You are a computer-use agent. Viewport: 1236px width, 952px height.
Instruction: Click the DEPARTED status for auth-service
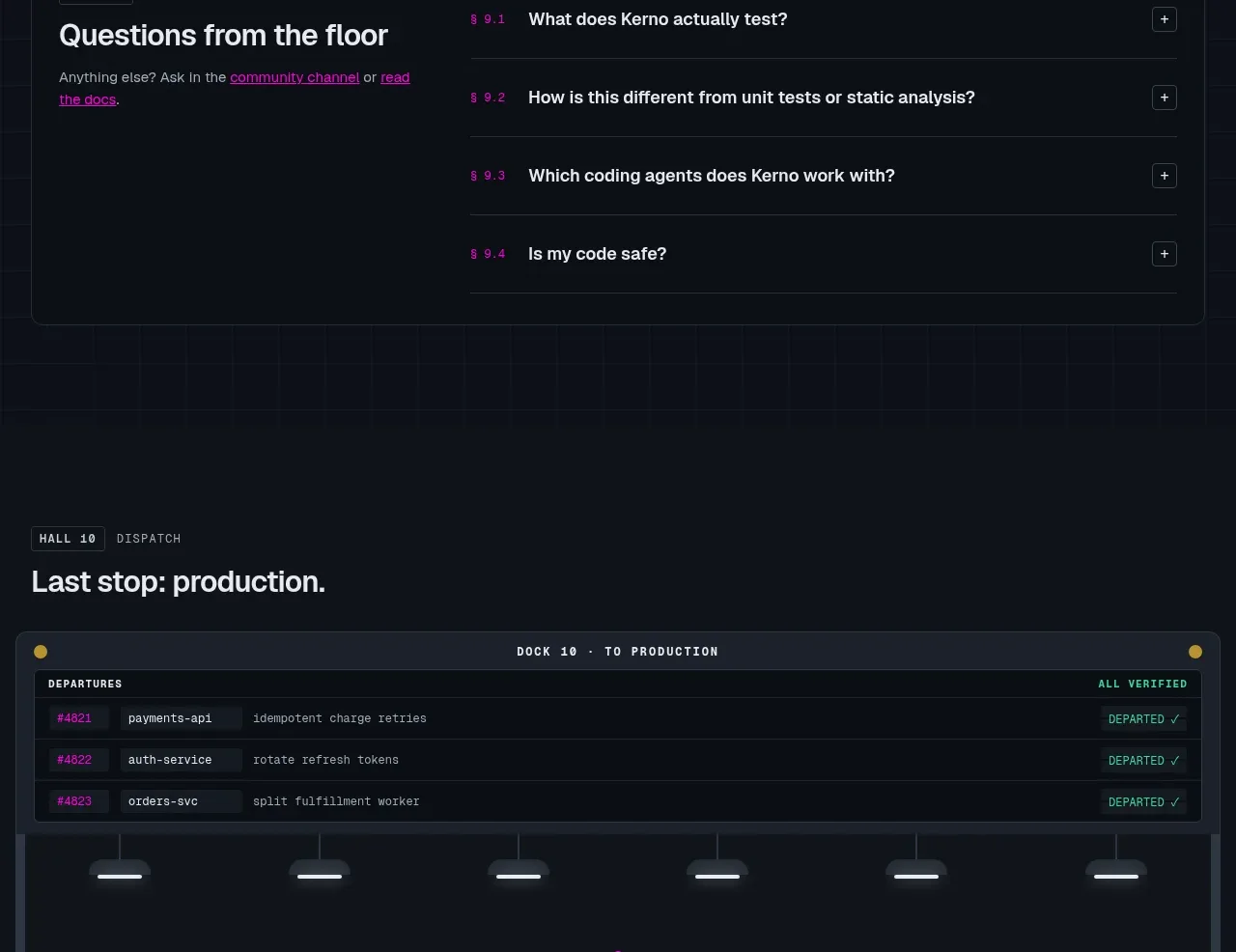coord(1143,761)
